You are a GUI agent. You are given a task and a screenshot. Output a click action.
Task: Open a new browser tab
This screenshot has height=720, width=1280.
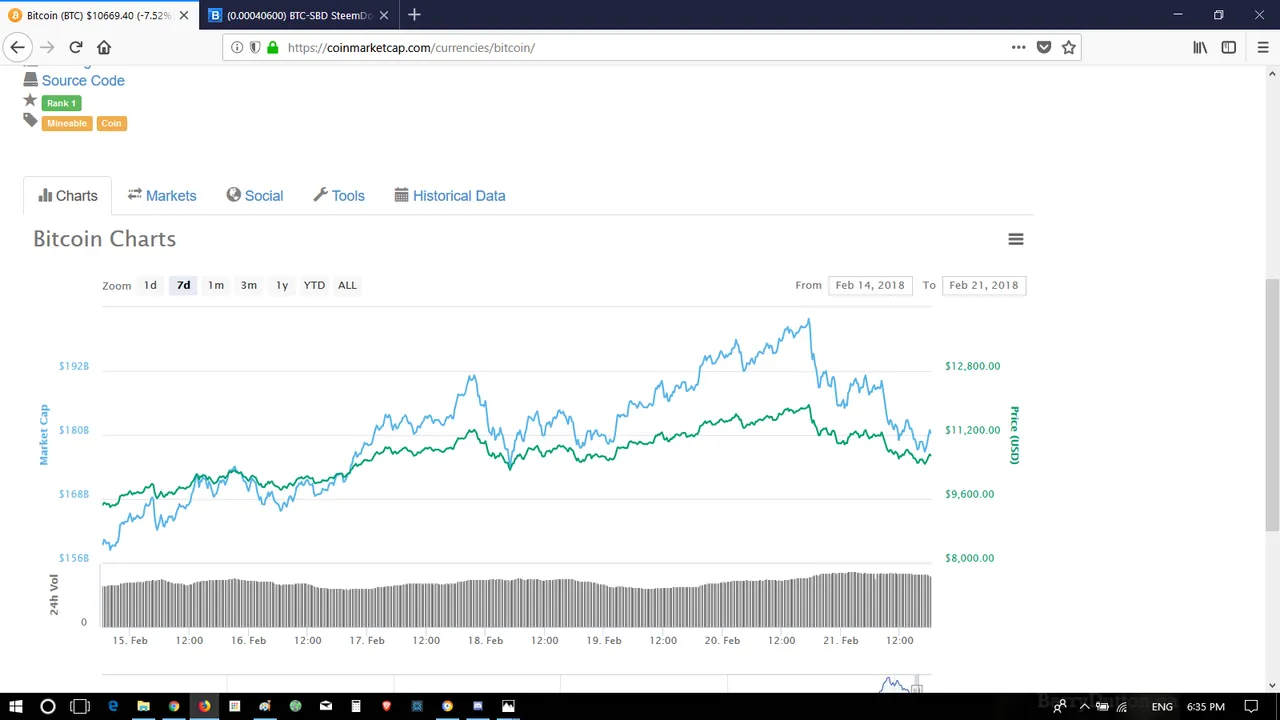(414, 15)
